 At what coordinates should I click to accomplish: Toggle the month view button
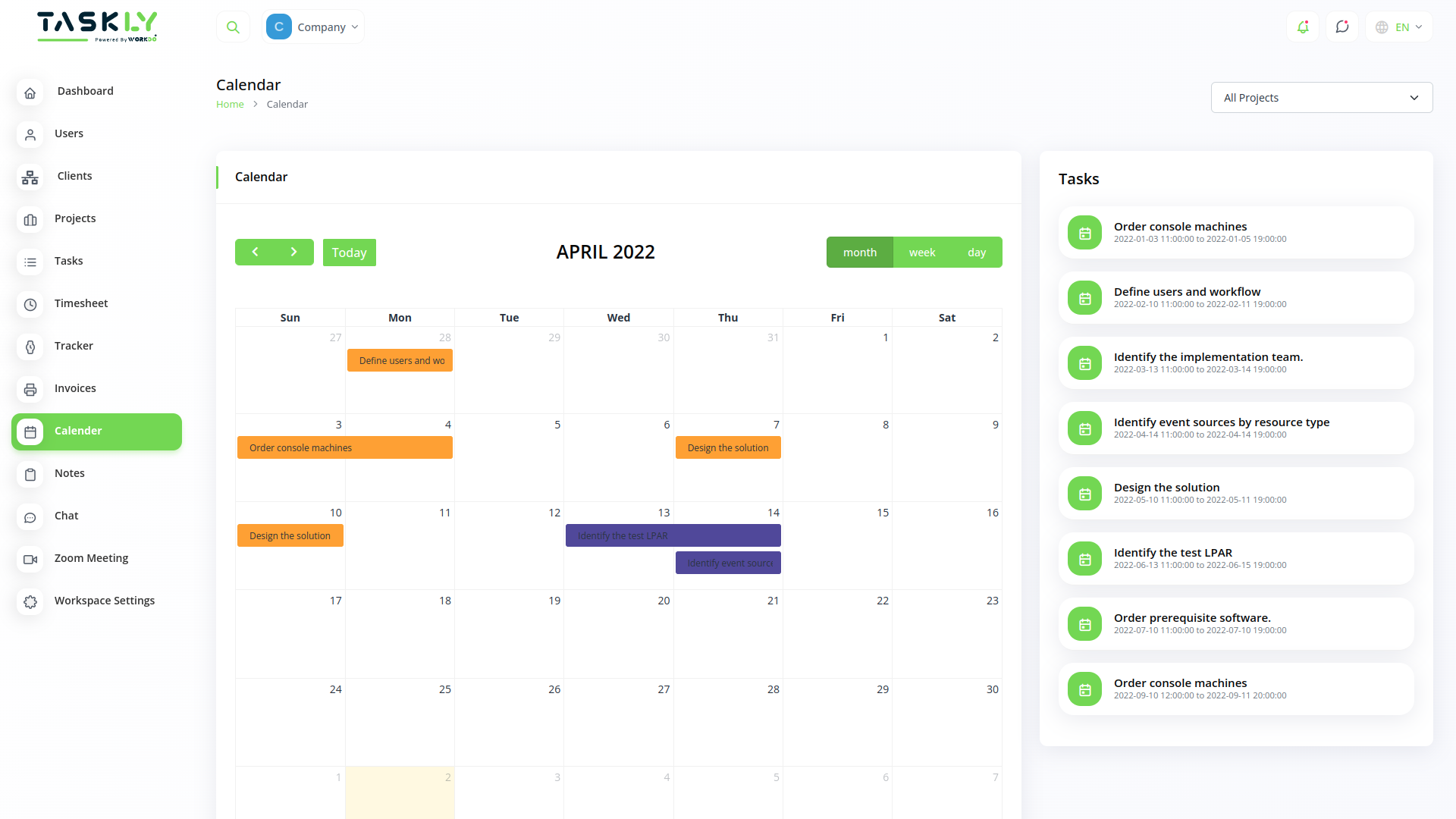click(x=860, y=252)
